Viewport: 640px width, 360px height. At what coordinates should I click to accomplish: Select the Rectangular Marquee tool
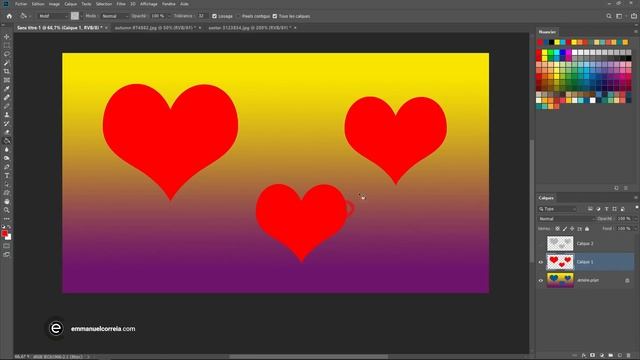7,45
